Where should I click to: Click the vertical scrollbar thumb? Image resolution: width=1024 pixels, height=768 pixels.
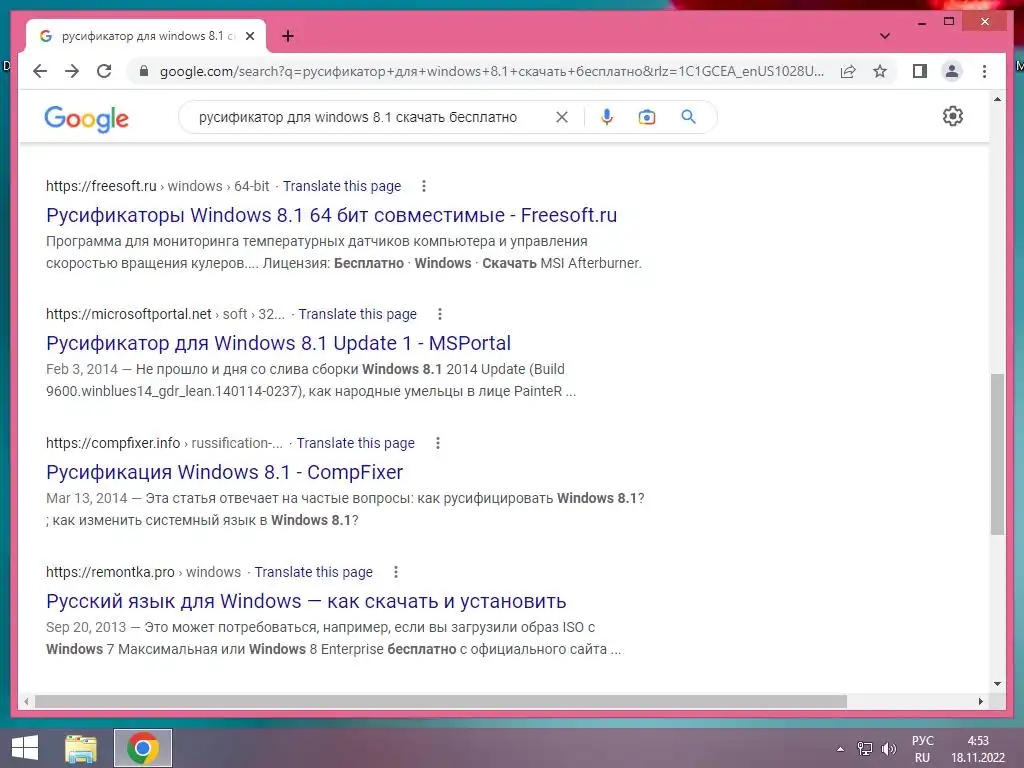pos(997,455)
